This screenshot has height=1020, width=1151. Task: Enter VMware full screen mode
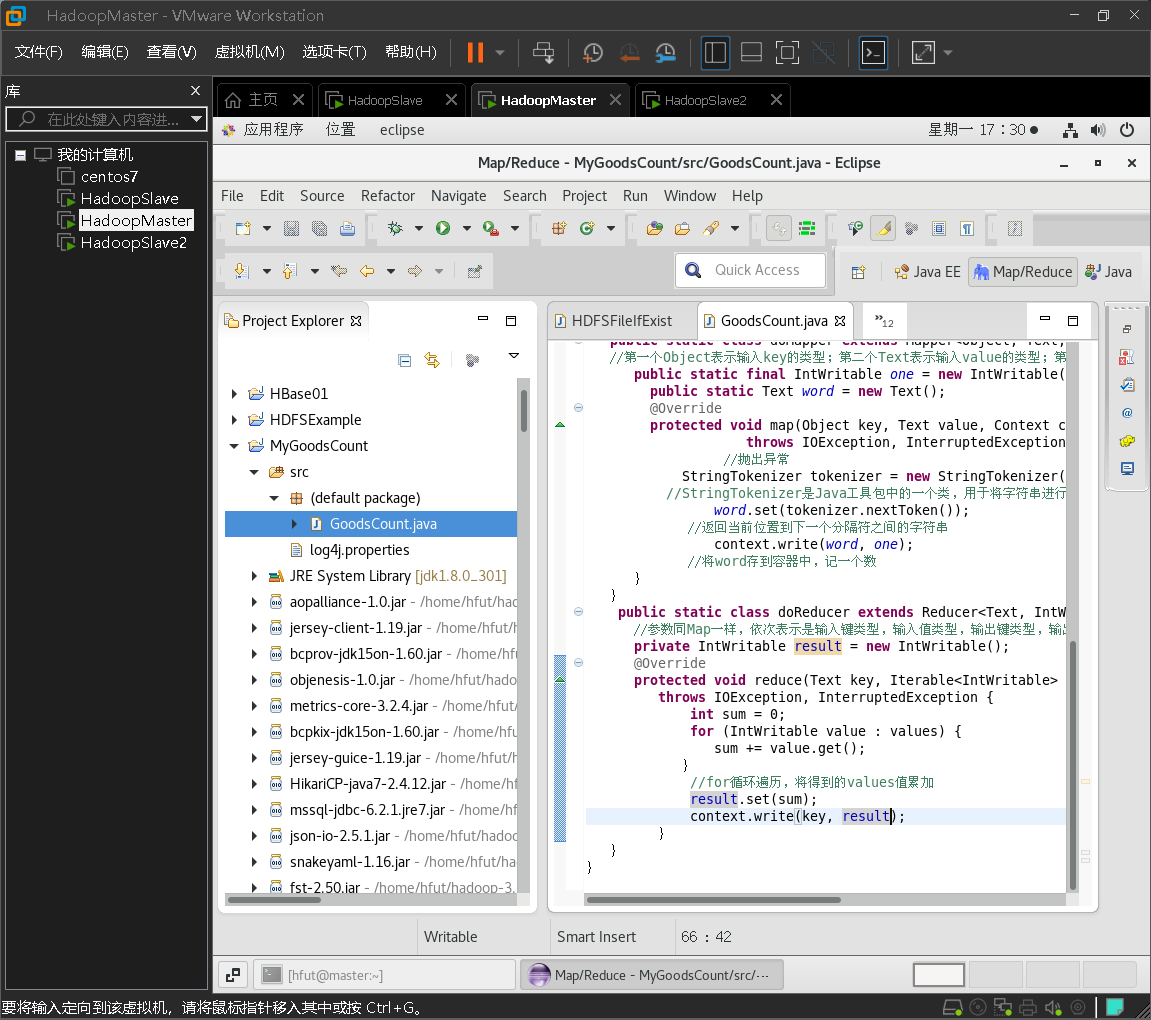[x=787, y=53]
